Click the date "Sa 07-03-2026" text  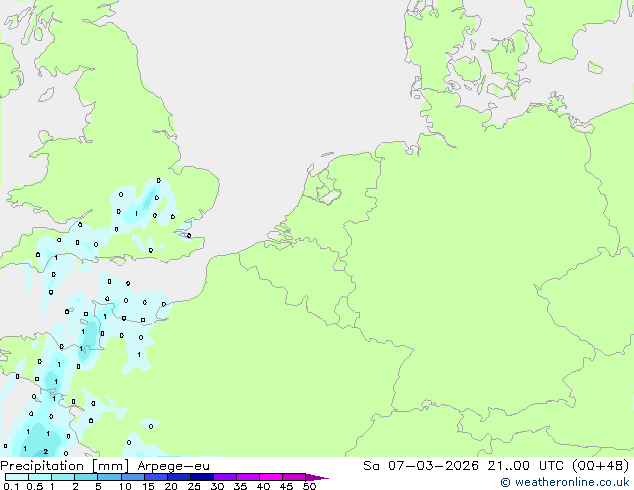(x=421, y=466)
